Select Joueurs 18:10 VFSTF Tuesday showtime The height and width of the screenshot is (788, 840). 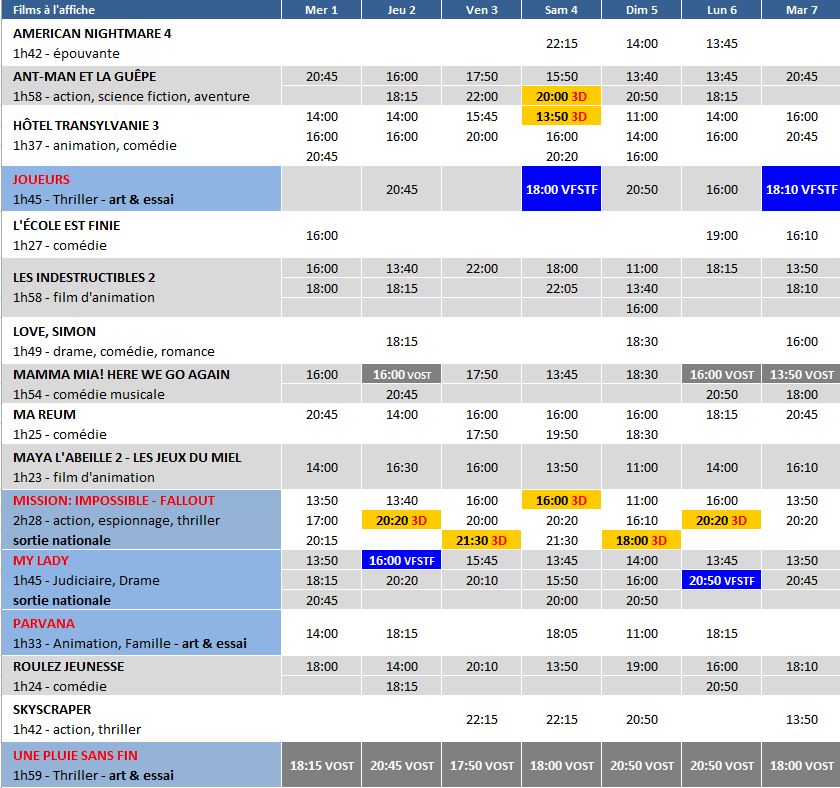click(801, 189)
